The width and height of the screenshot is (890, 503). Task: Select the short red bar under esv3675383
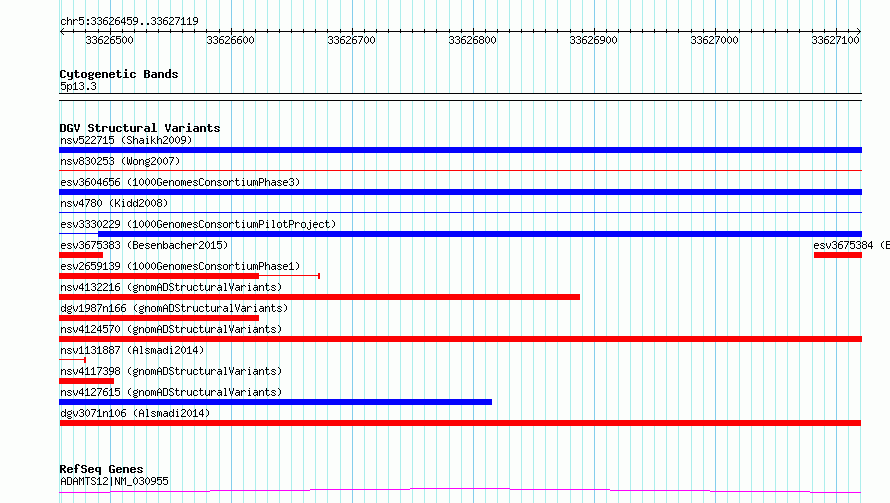81,255
